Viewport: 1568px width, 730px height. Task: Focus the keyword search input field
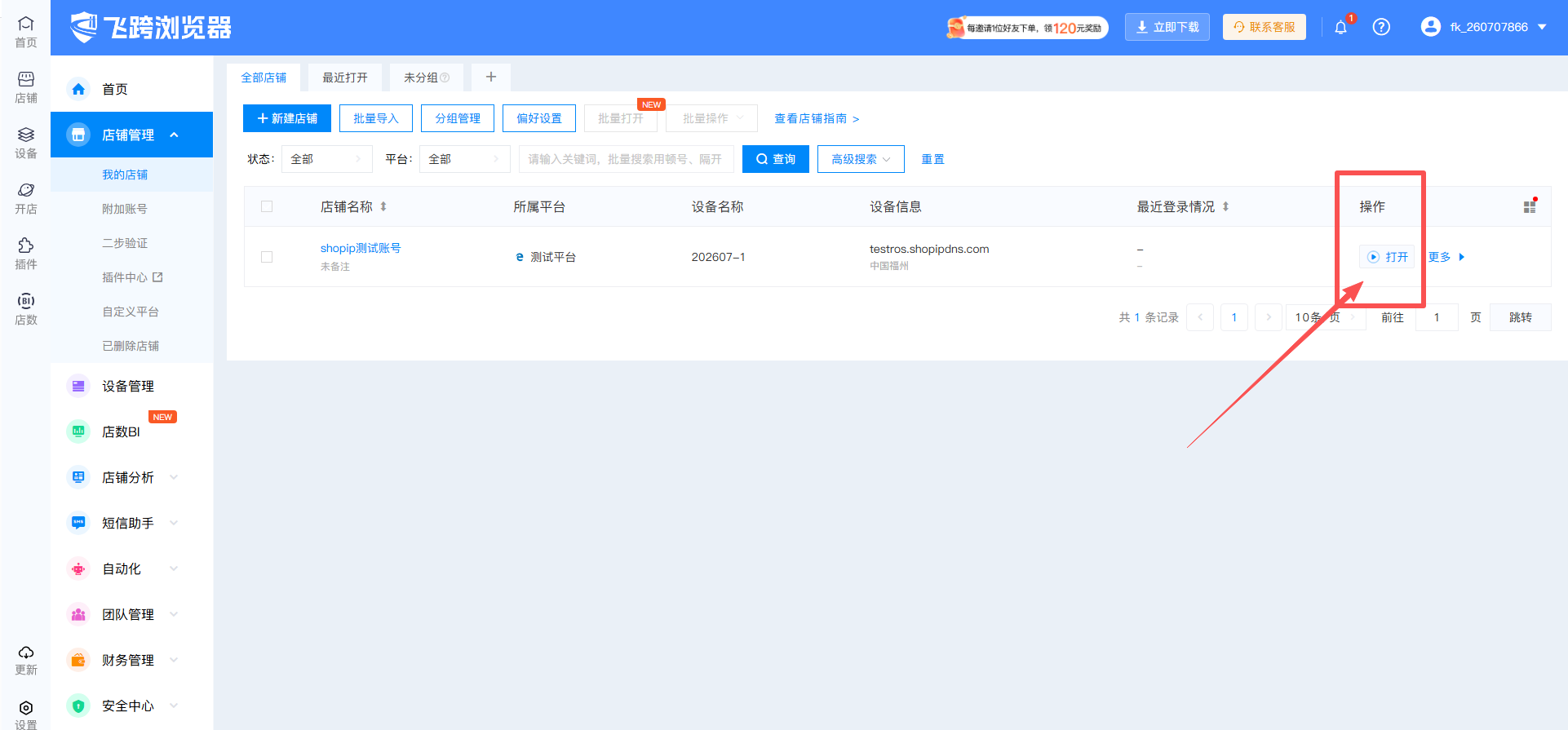coord(626,159)
